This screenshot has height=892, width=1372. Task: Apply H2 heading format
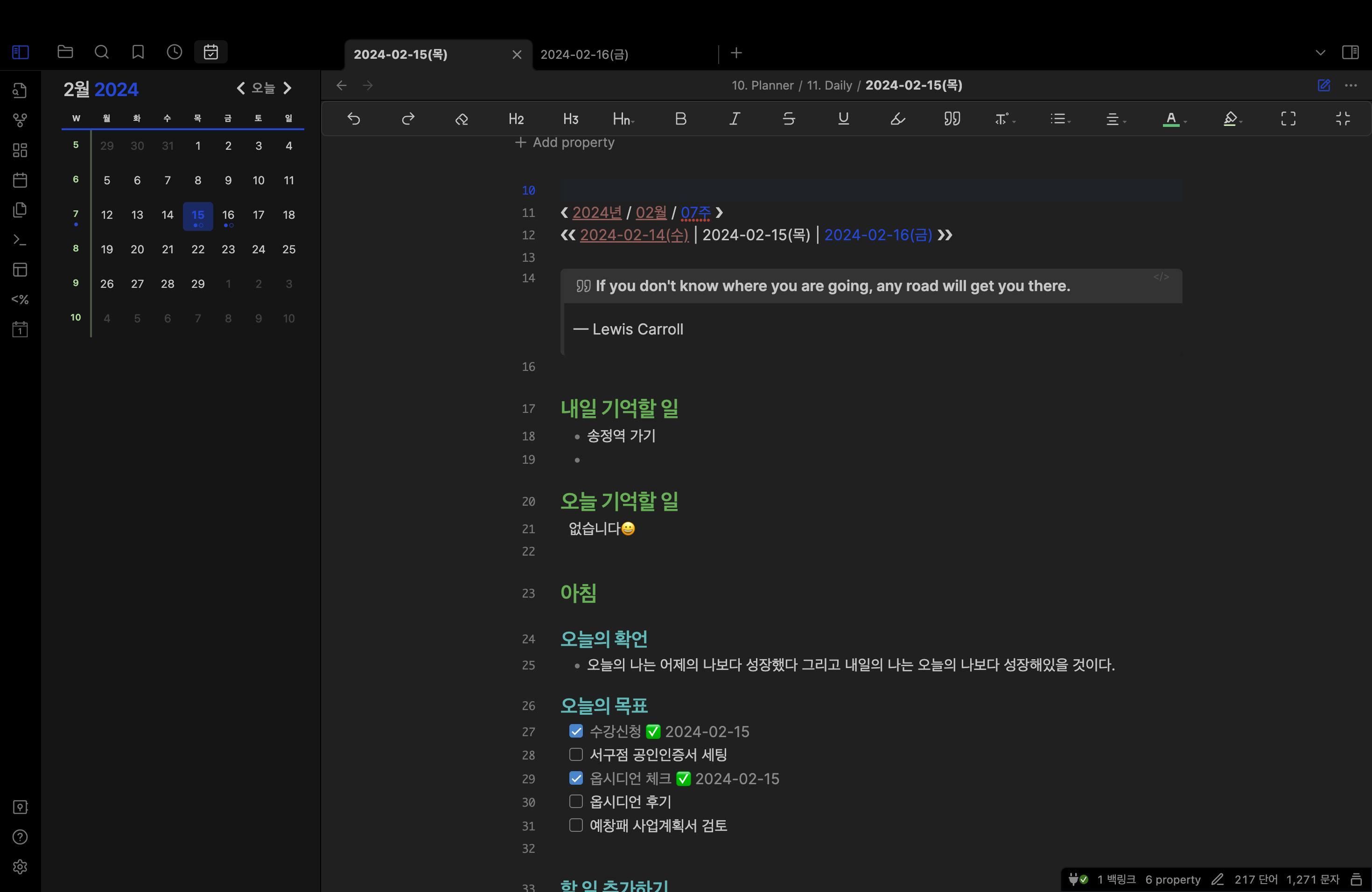[516, 118]
